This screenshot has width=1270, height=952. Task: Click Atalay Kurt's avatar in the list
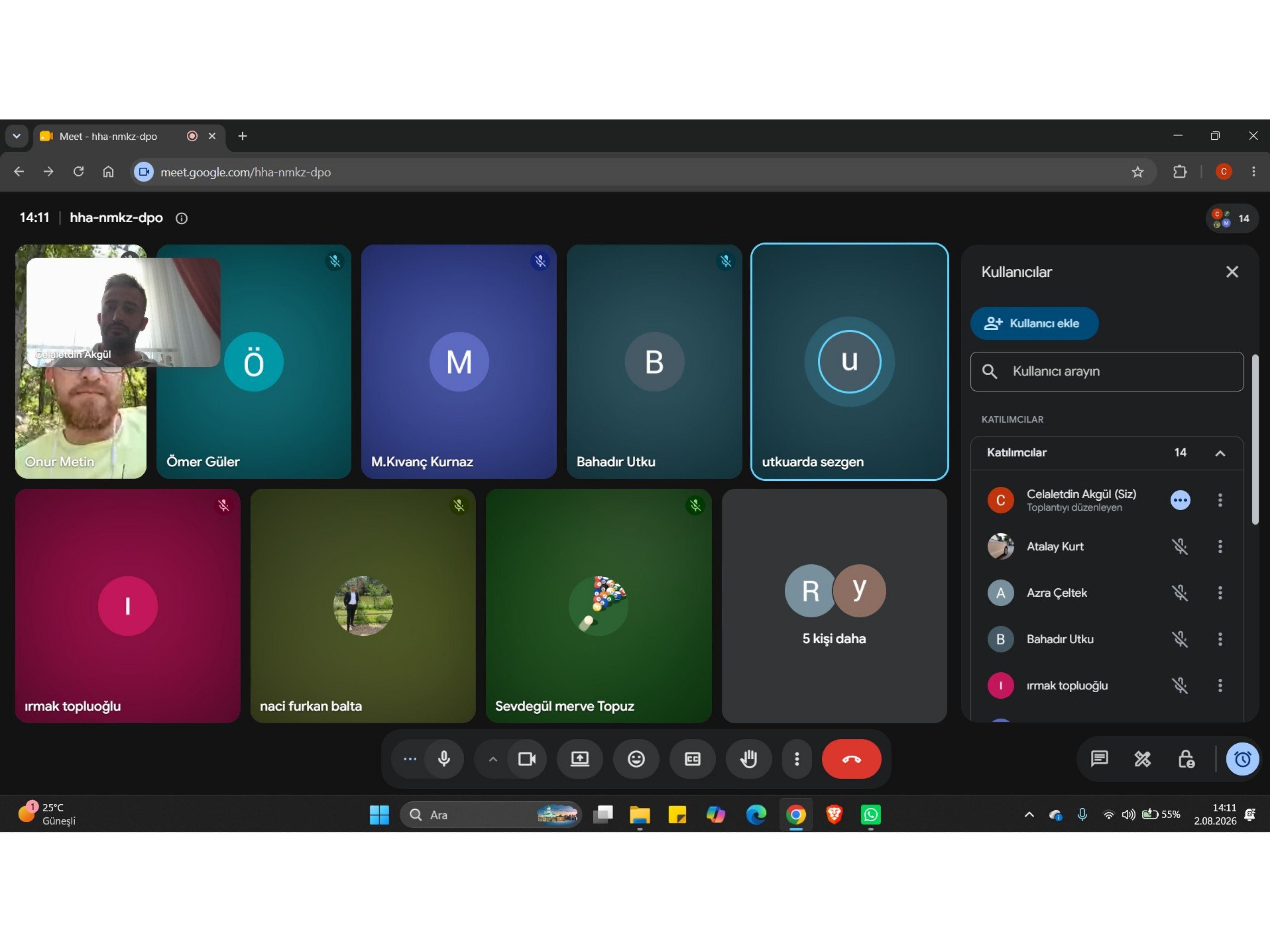click(1000, 546)
